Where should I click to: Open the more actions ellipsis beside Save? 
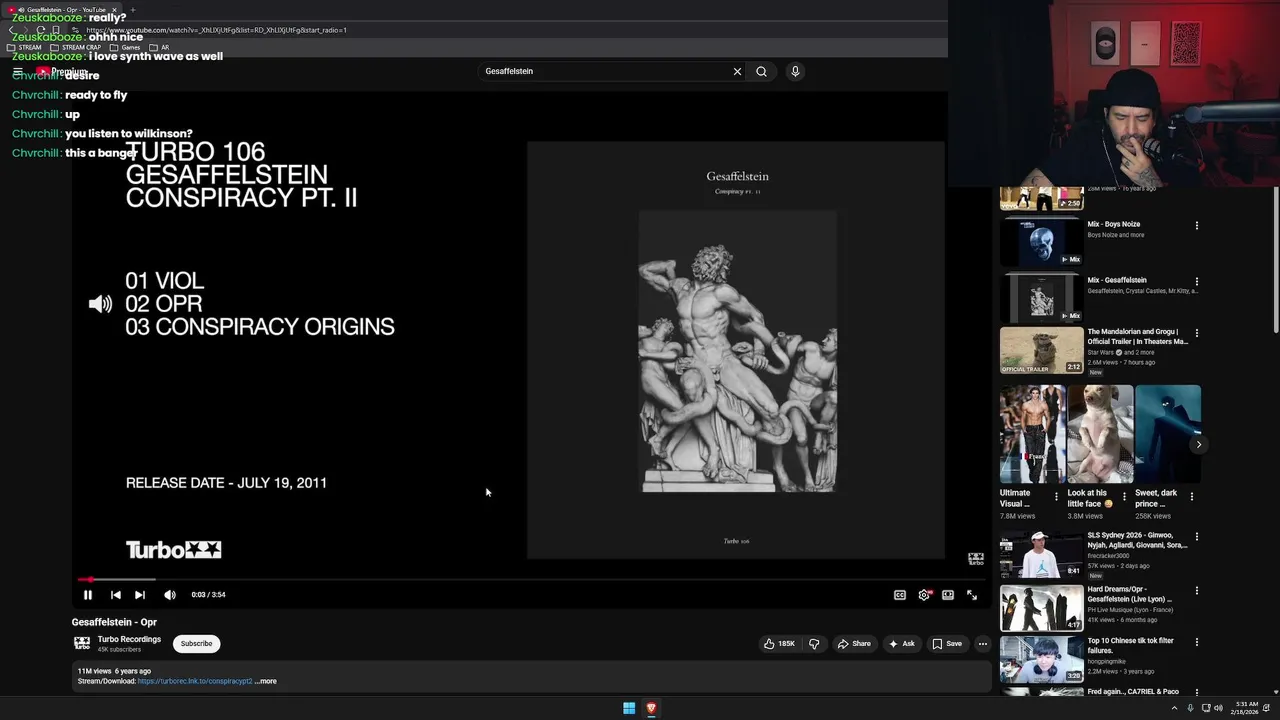tap(983, 644)
